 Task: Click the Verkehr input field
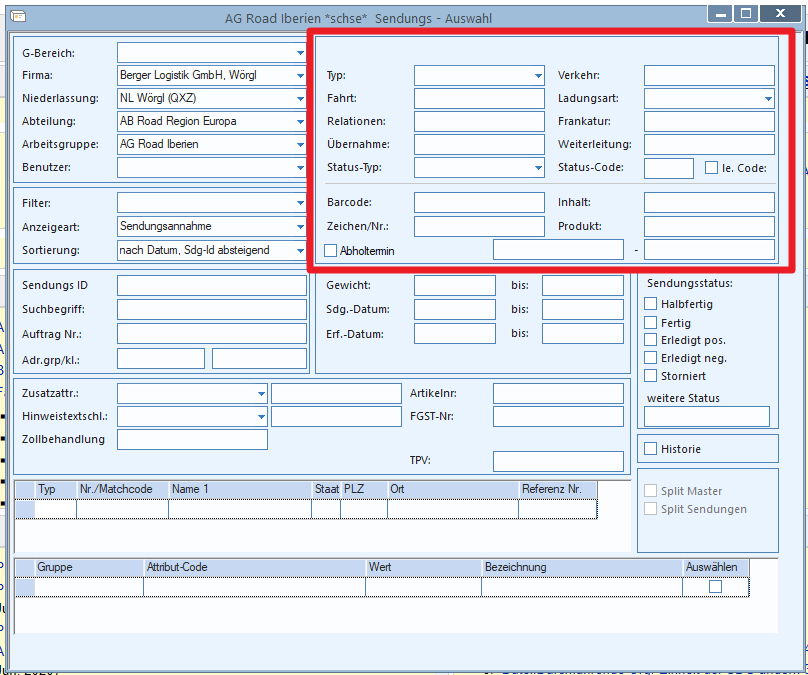[x=709, y=75]
